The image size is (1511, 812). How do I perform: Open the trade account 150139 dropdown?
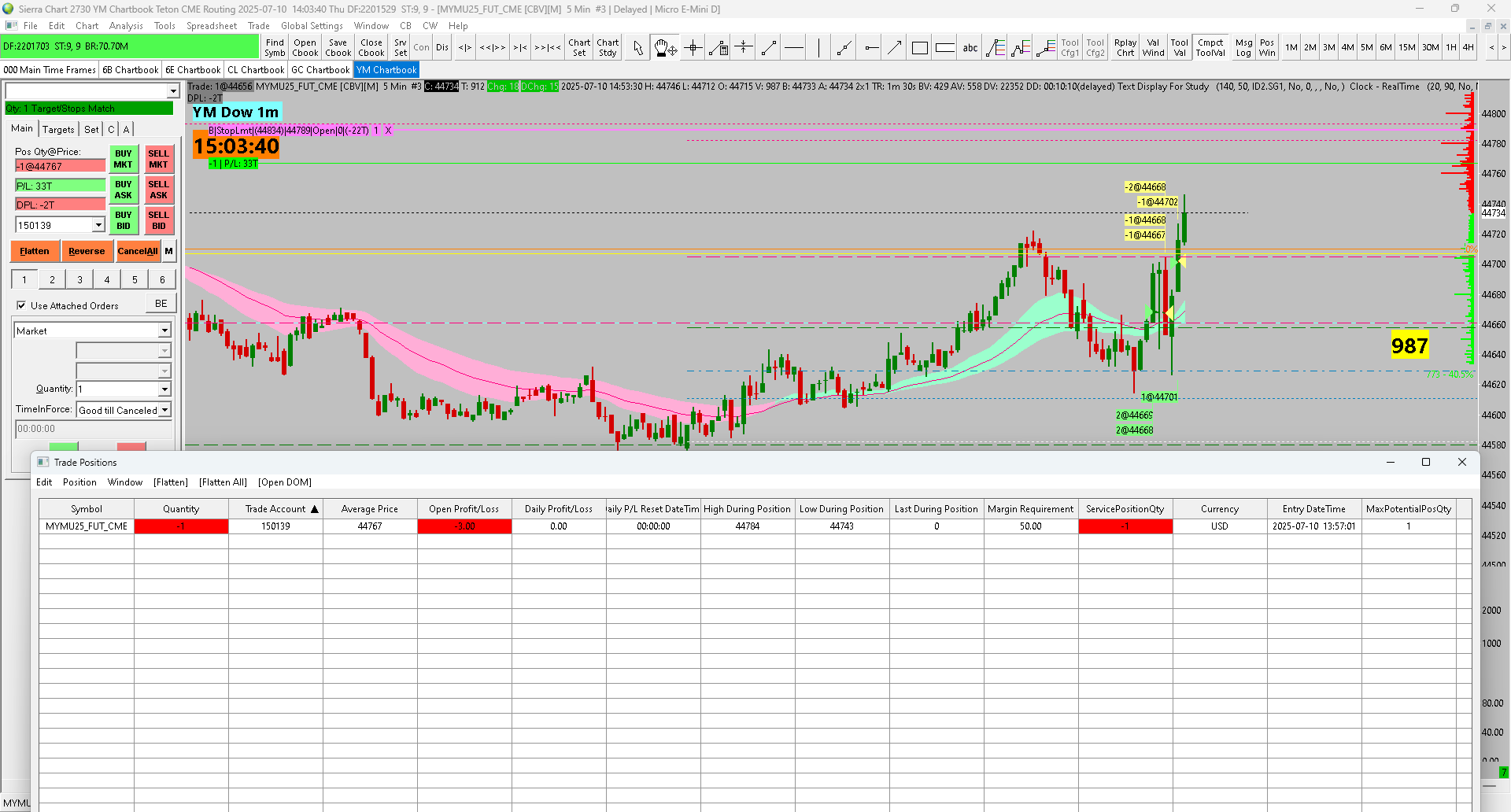pos(98,225)
